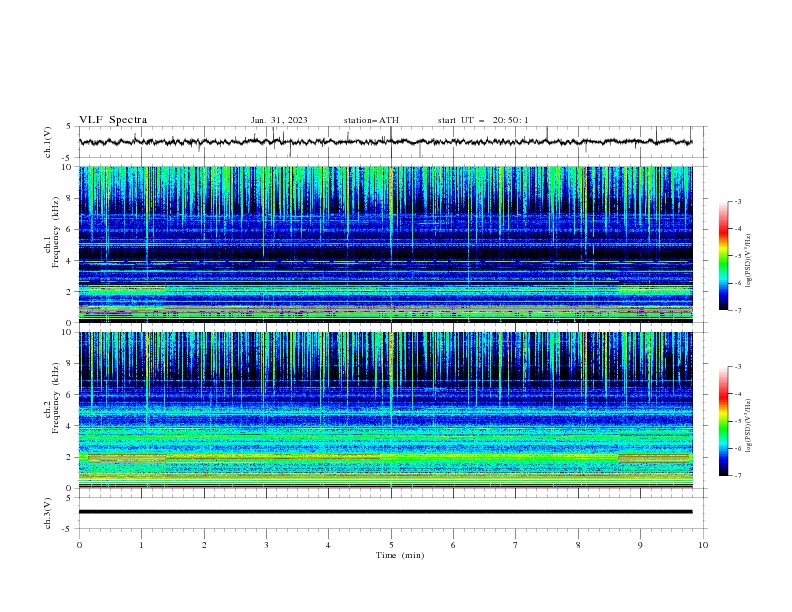Click the ch.1 spectrogram color scale bar

[x=724, y=256]
